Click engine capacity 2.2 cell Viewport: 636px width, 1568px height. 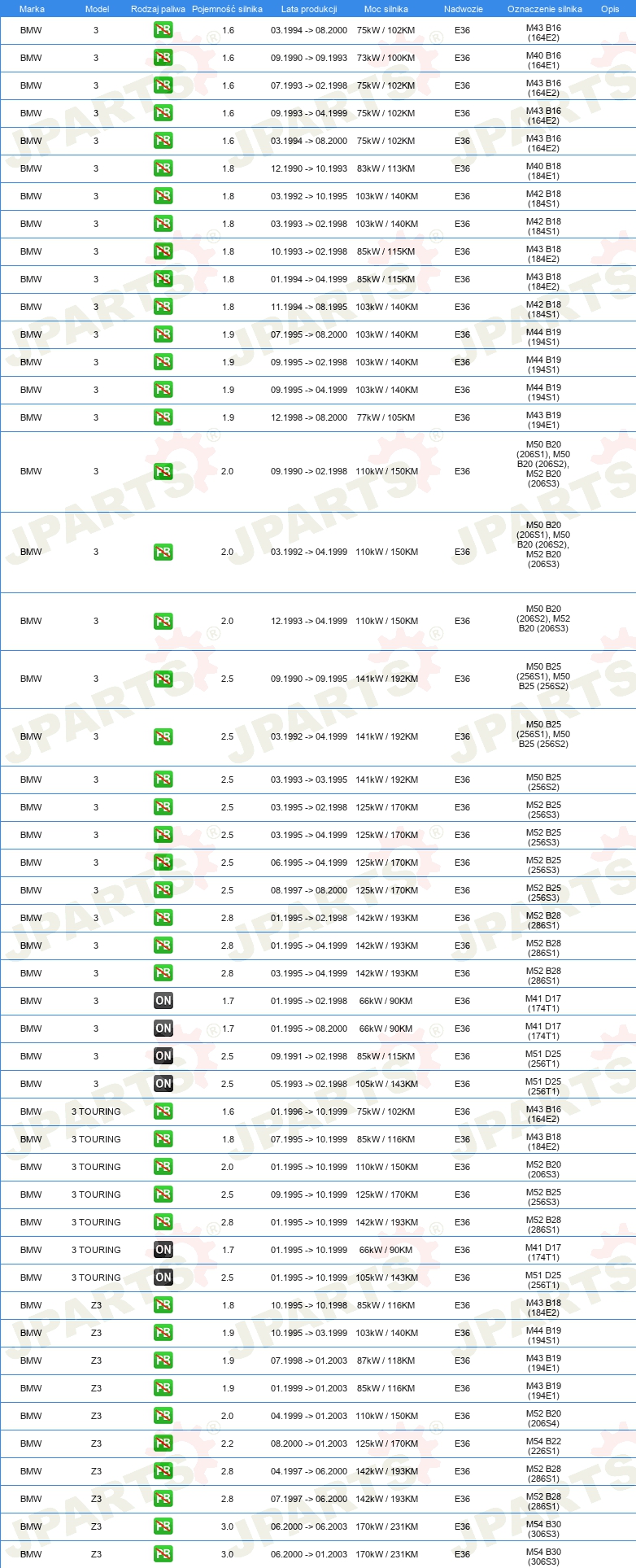(x=228, y=1444)
